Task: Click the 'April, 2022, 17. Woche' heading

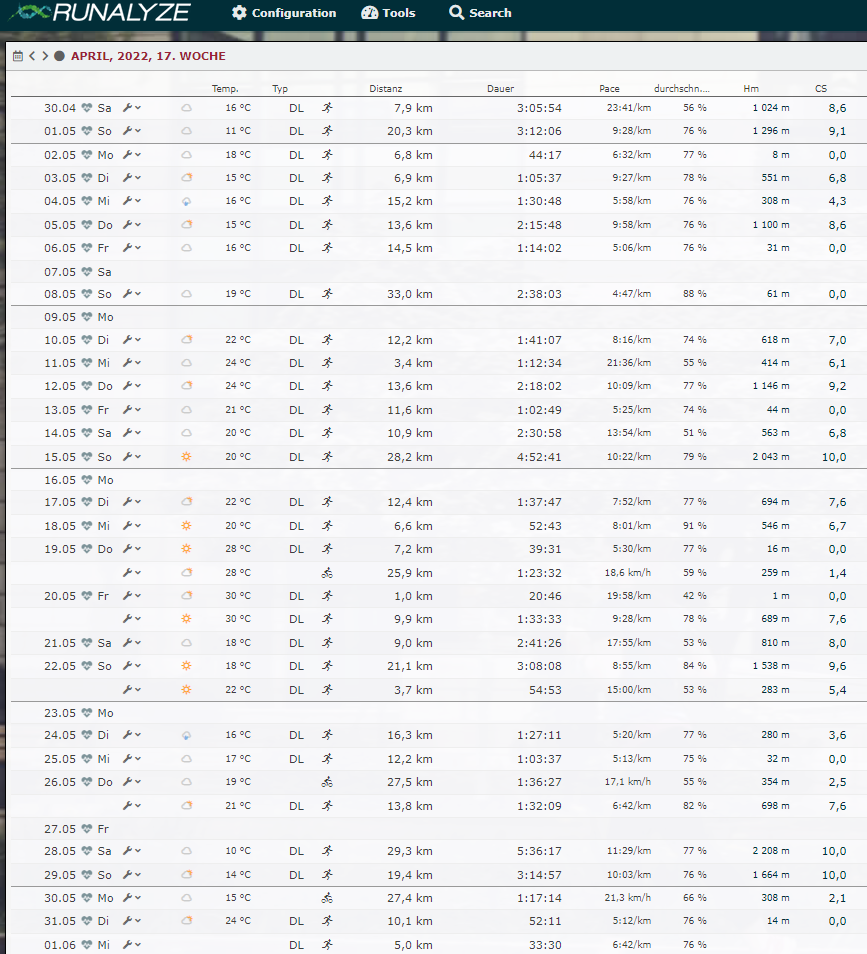Action: 148,56
